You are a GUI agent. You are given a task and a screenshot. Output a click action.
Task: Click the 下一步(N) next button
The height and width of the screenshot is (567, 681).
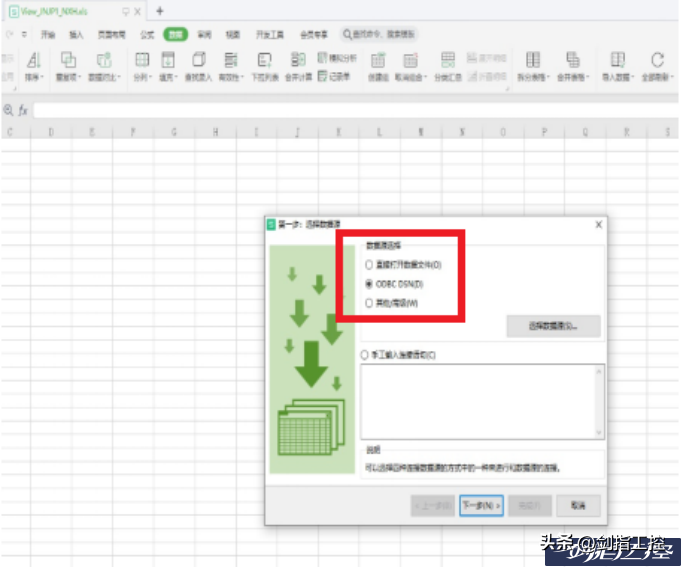coord(480,505)
